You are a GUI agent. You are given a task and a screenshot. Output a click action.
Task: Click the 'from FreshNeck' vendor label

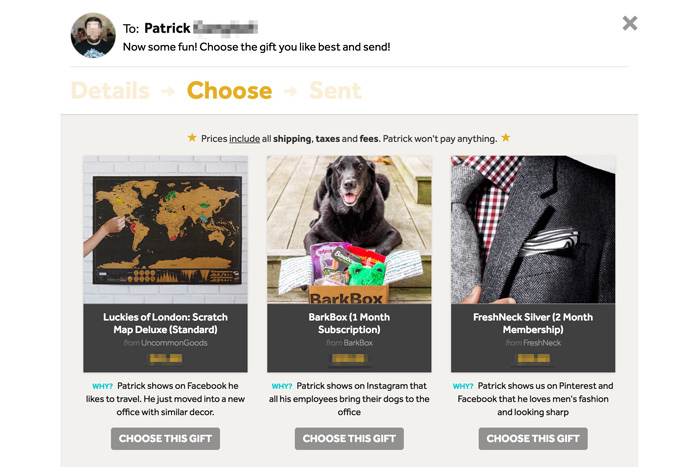[533, 343]
